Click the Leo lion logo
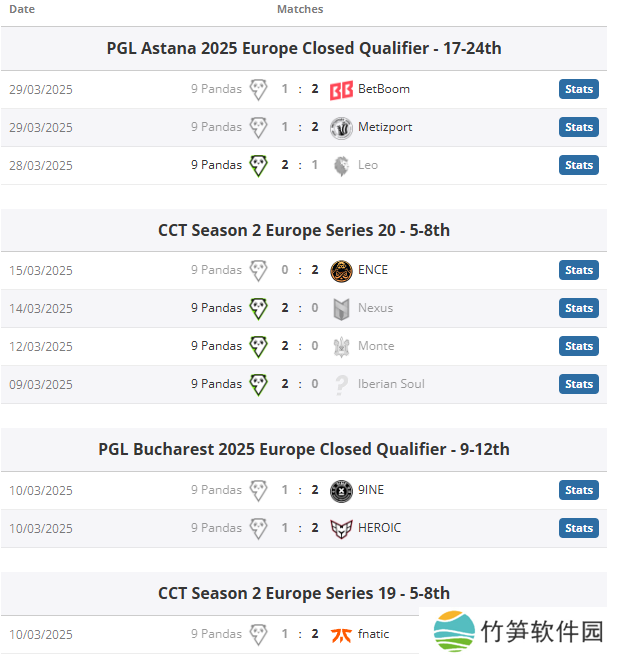This screenshot has width=619, height=657. 341,165
